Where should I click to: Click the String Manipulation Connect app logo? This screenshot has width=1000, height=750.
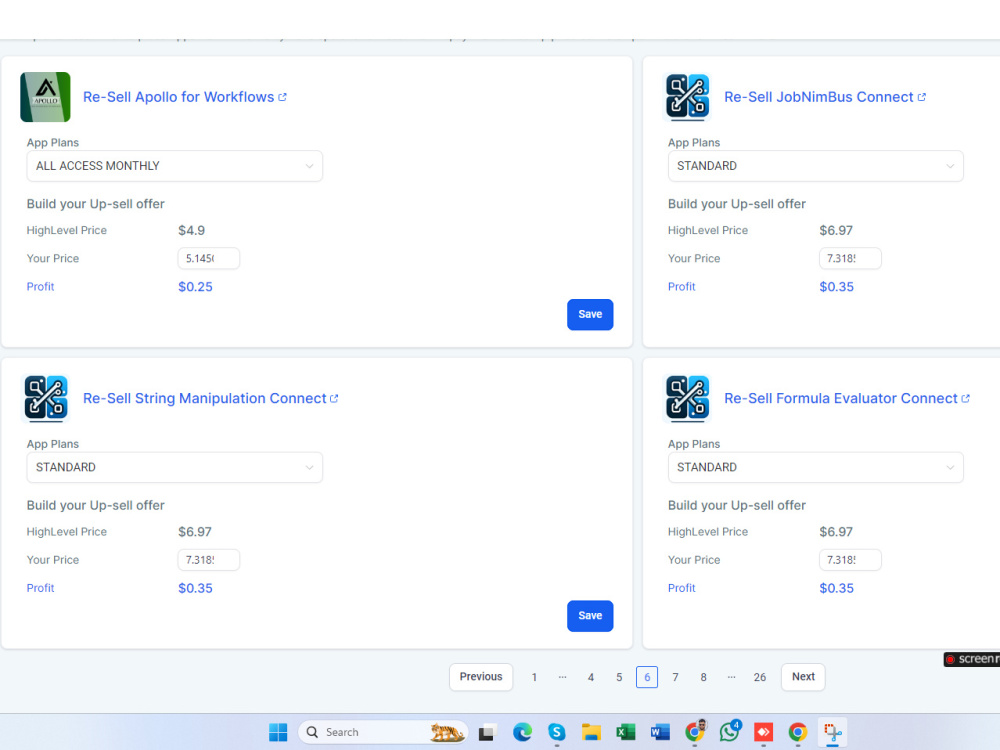(45, 399)
